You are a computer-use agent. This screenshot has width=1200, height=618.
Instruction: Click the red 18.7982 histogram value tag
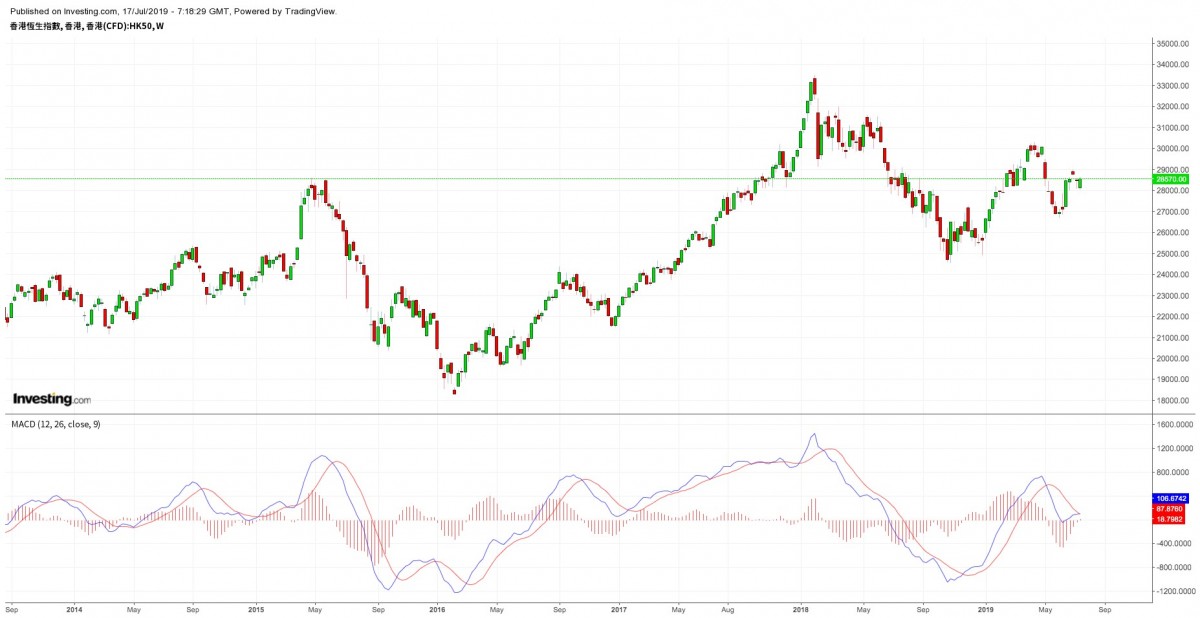click(1170, 519)
